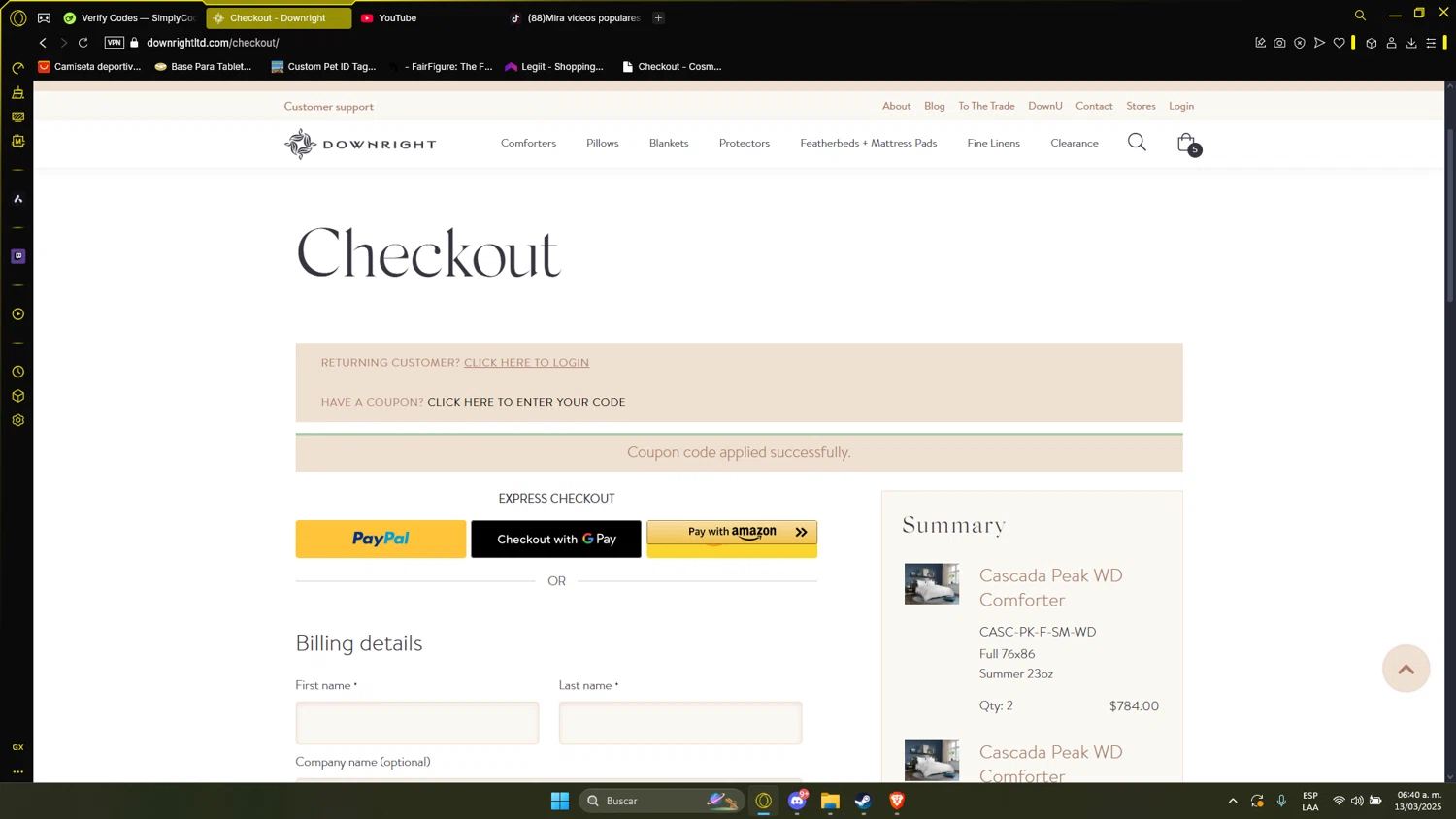Open Twitch in the Opera sidebar
This screenshot has height=819, width=1456.
pos(17,256)
